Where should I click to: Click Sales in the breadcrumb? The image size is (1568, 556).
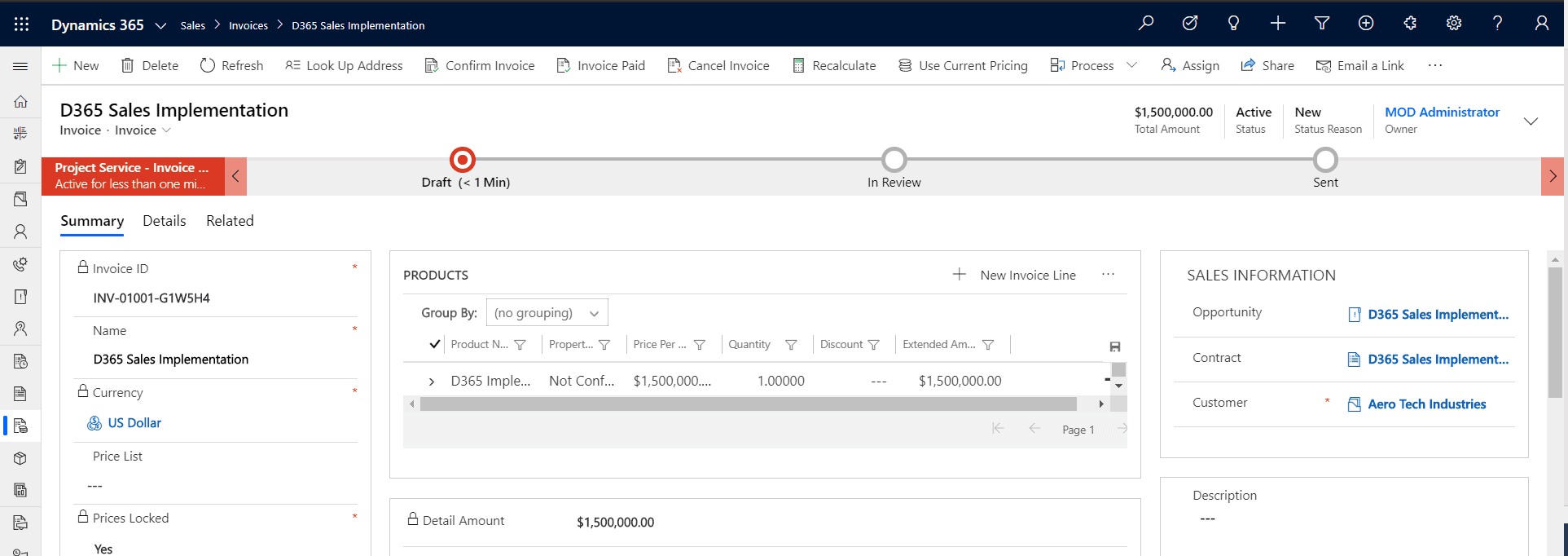click(x=192, y=25)
